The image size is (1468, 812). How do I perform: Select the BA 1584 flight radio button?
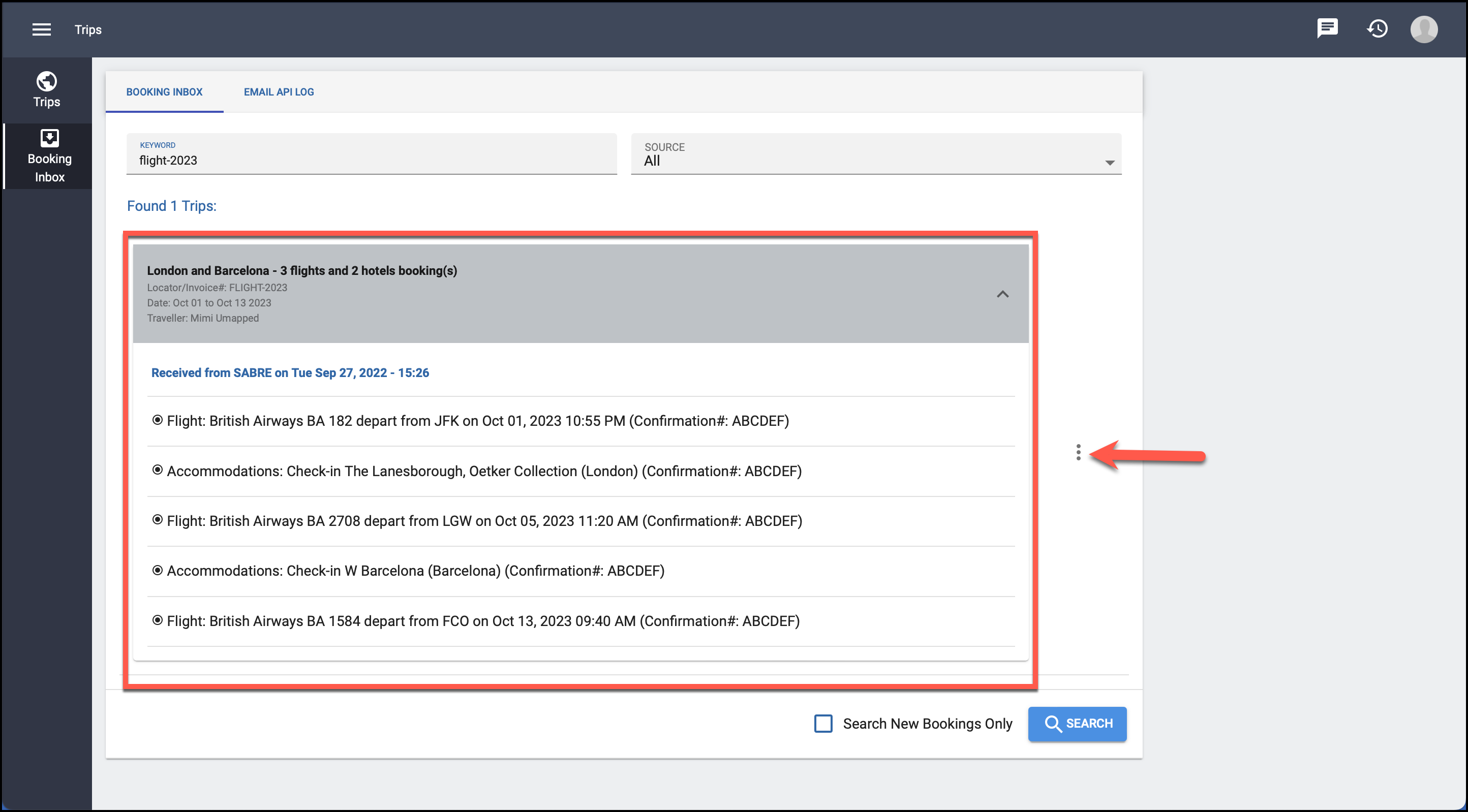point(157,620)
